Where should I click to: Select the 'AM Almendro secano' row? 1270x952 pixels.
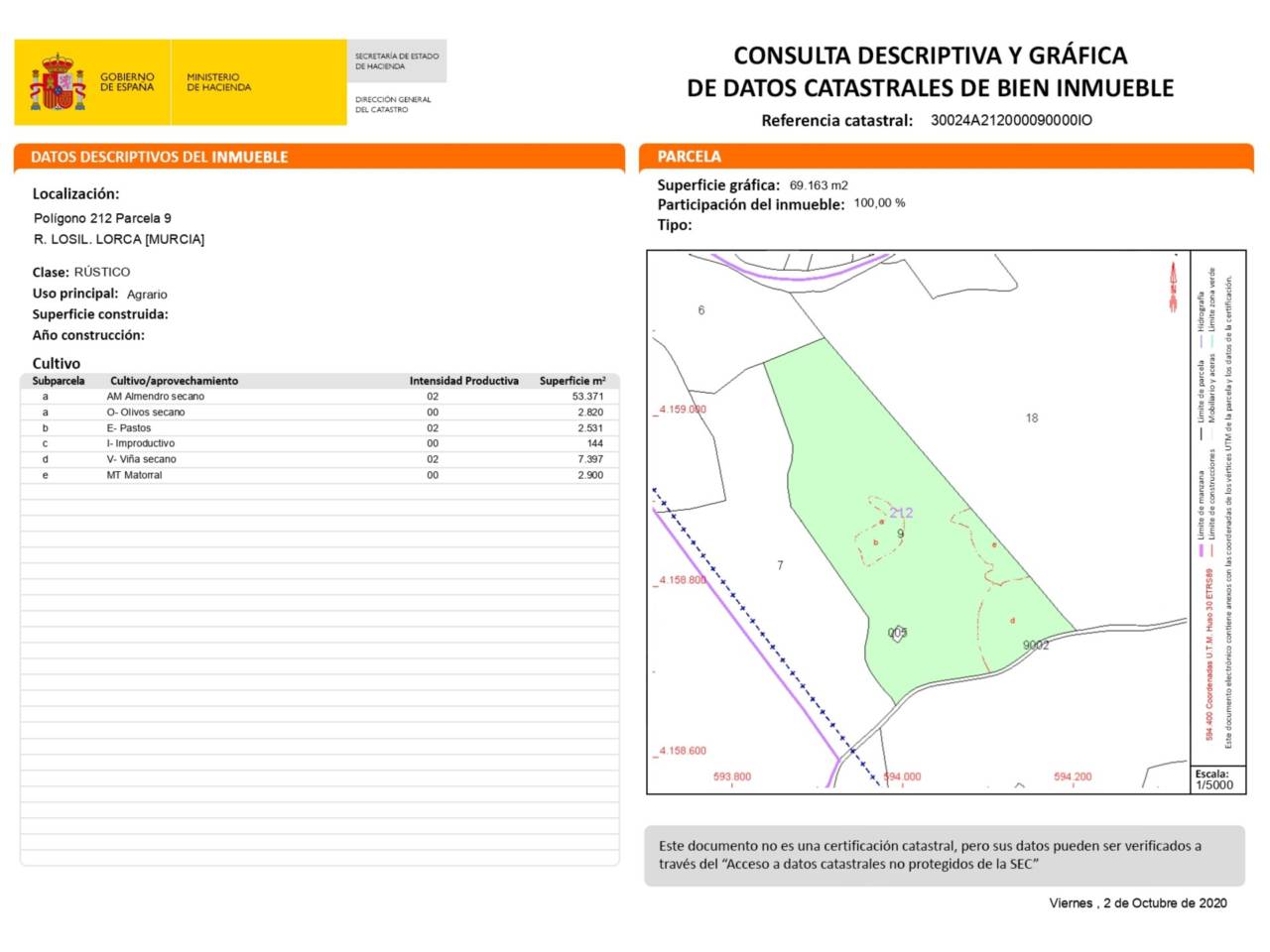[x=319, y=397]
